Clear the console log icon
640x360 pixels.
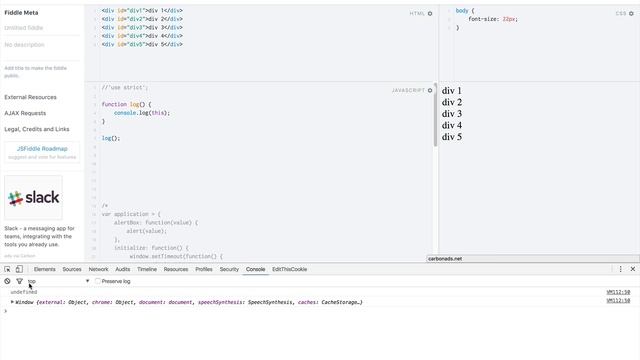click(7, 281)
